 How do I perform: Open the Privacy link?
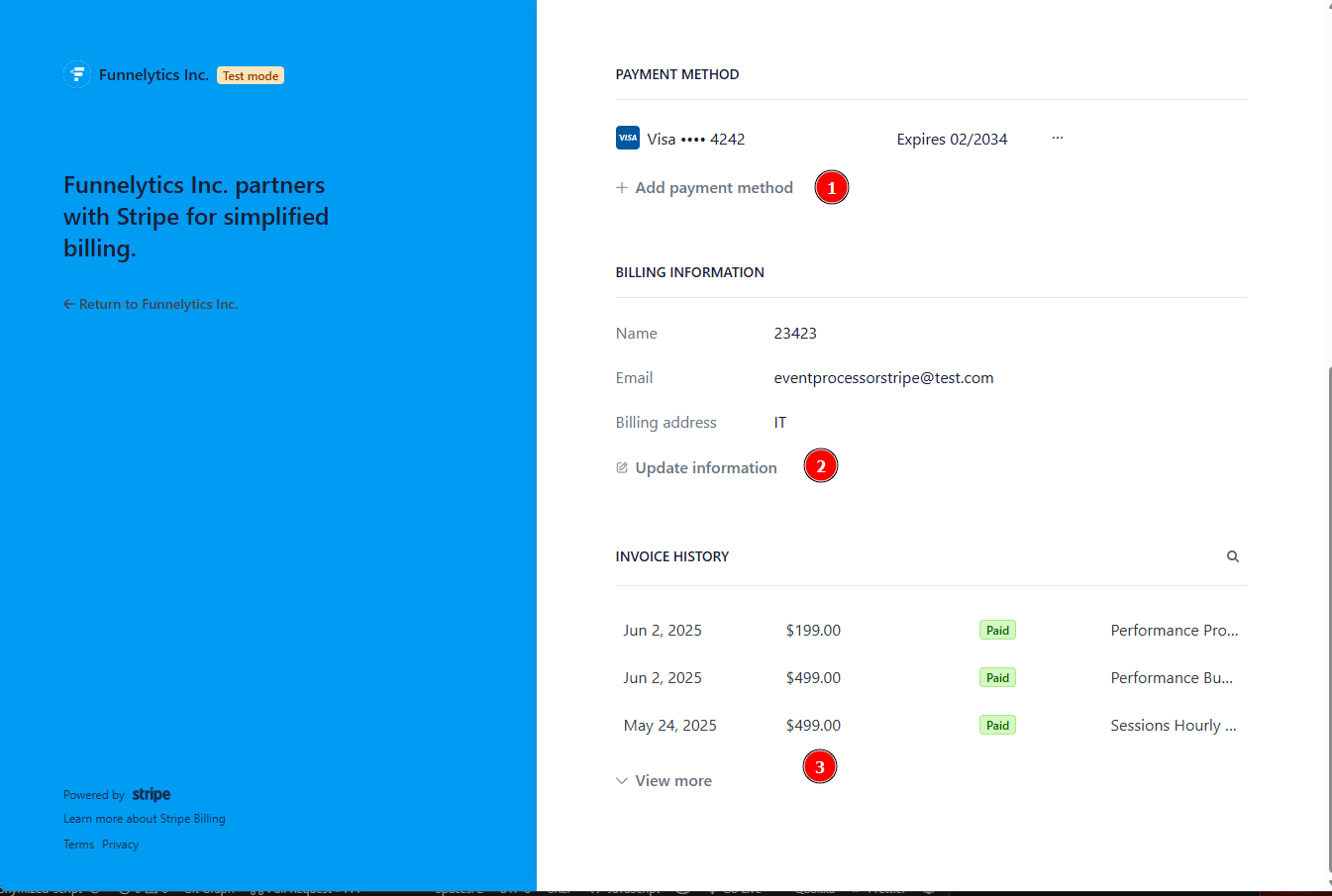(120, 845)
